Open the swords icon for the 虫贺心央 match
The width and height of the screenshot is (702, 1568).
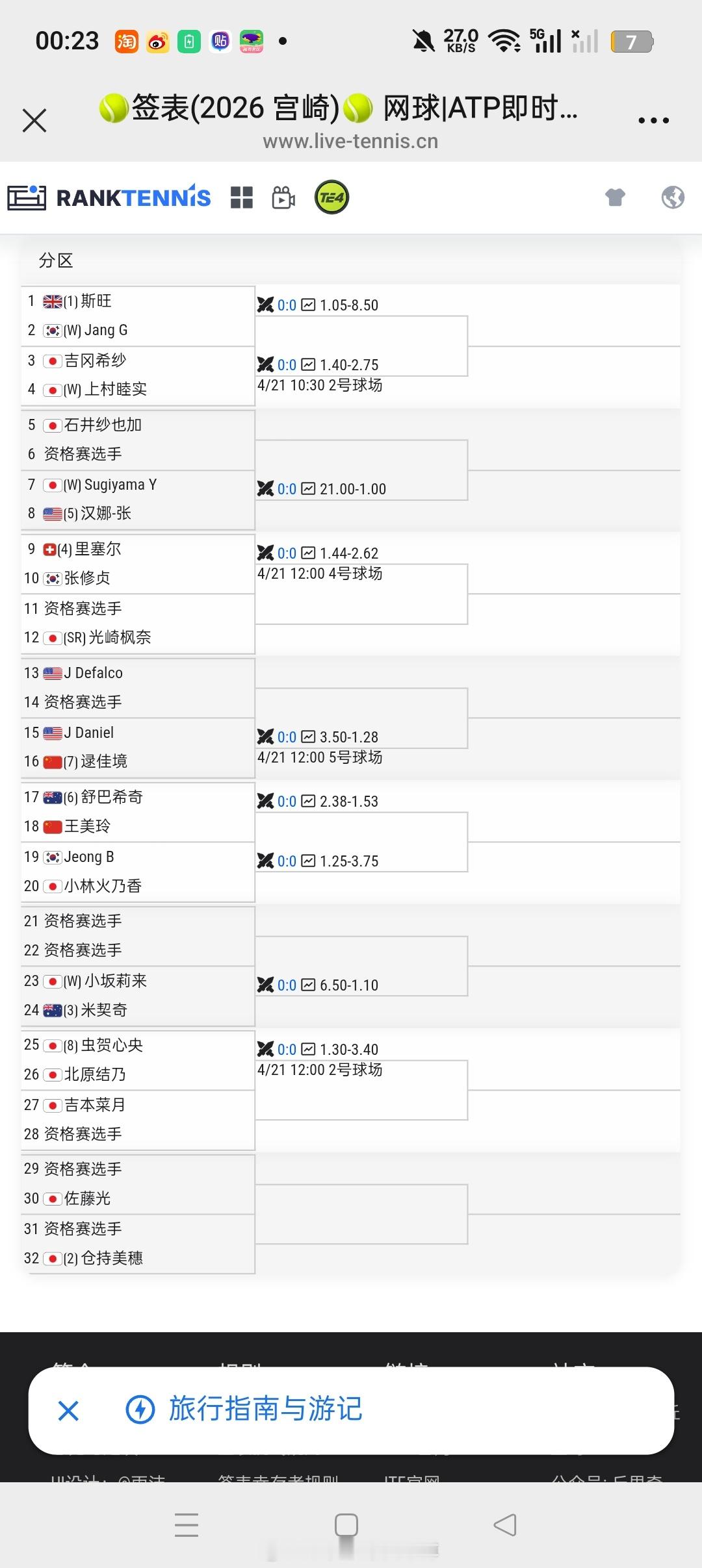point(266,1048)
